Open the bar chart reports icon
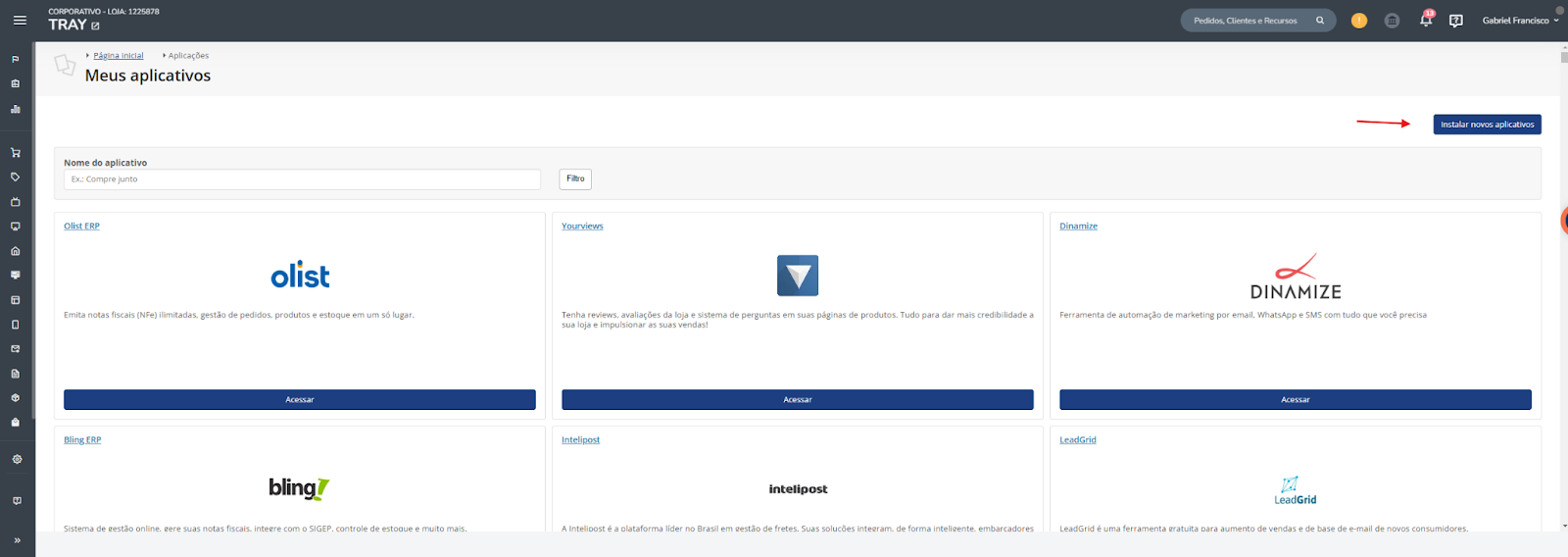 coord(15,109)
